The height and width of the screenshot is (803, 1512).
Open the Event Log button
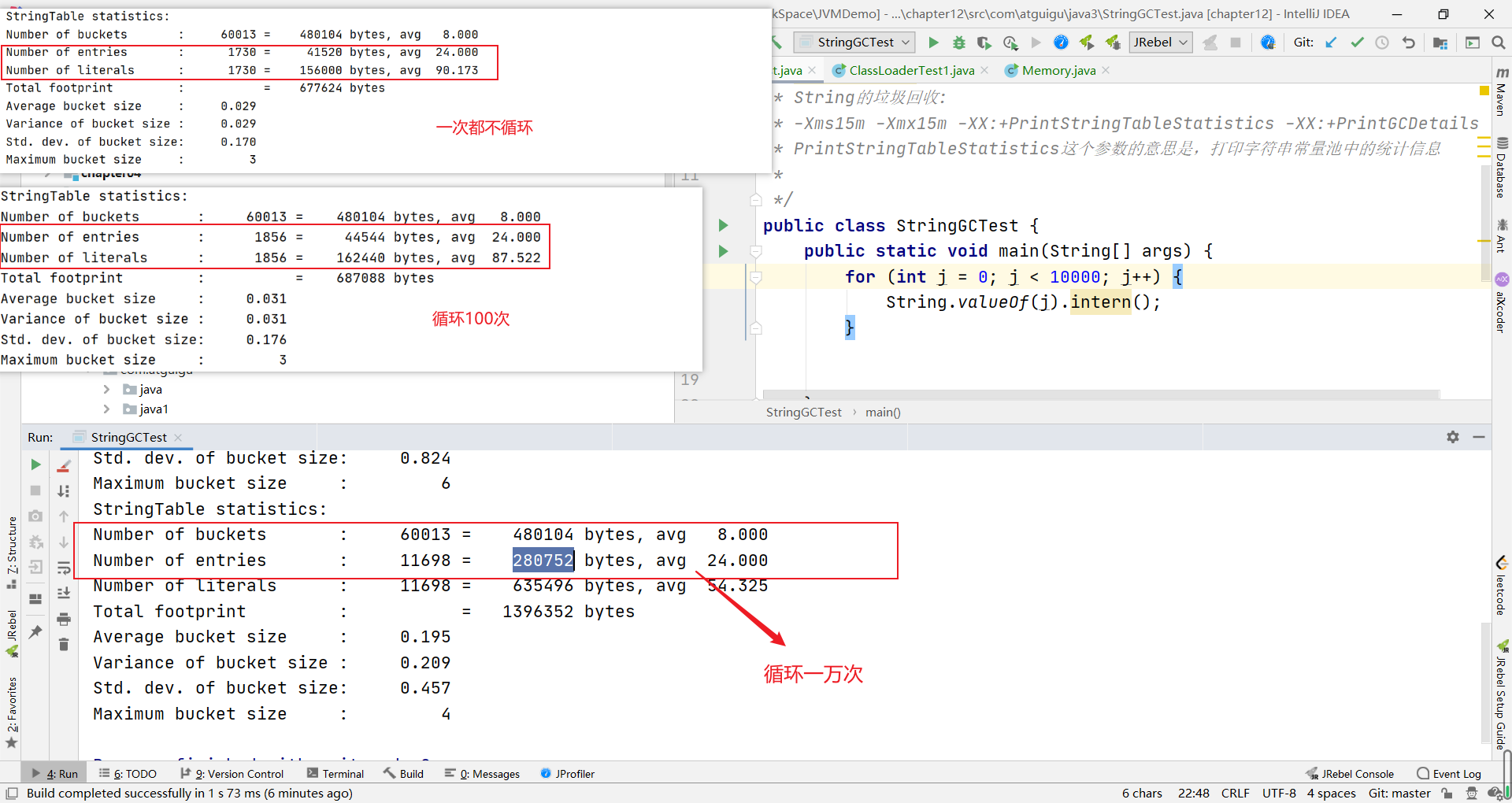(x=1449, y=774)
